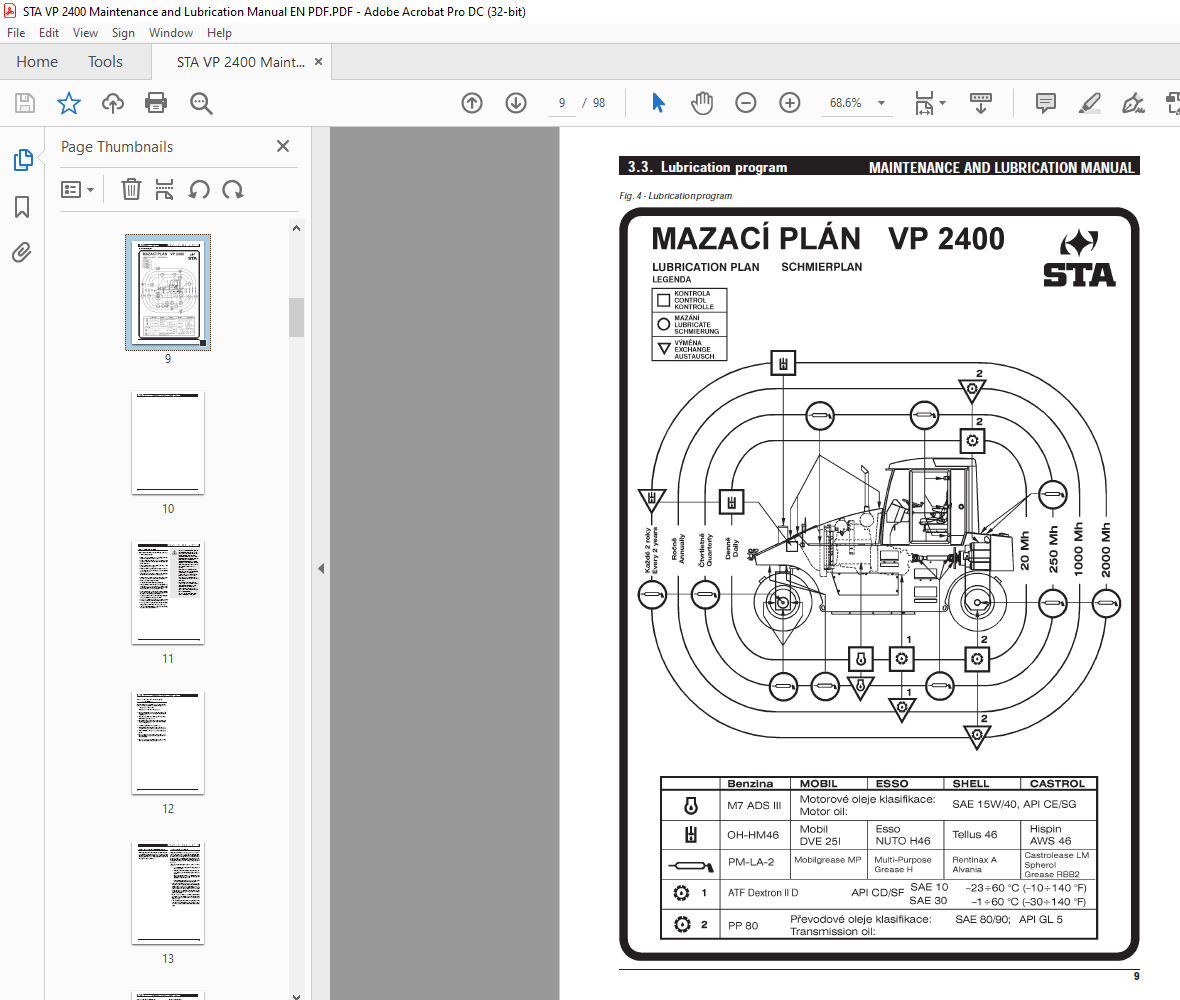Click the insert pages icon in thumbnails panel
Viewport: 1180px width, 1000px height.
[164, 190]
